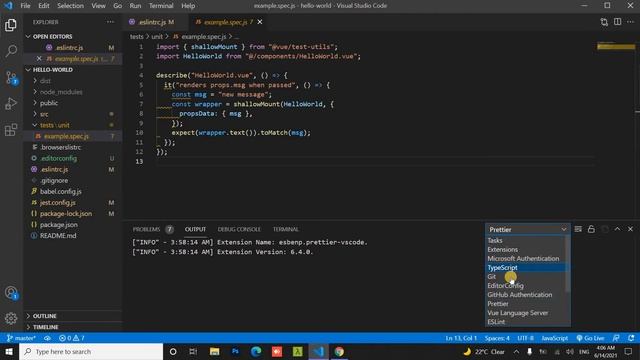Select ESLint output channel
The height and width of the screenshot is (360, 640).
(525, 322)
